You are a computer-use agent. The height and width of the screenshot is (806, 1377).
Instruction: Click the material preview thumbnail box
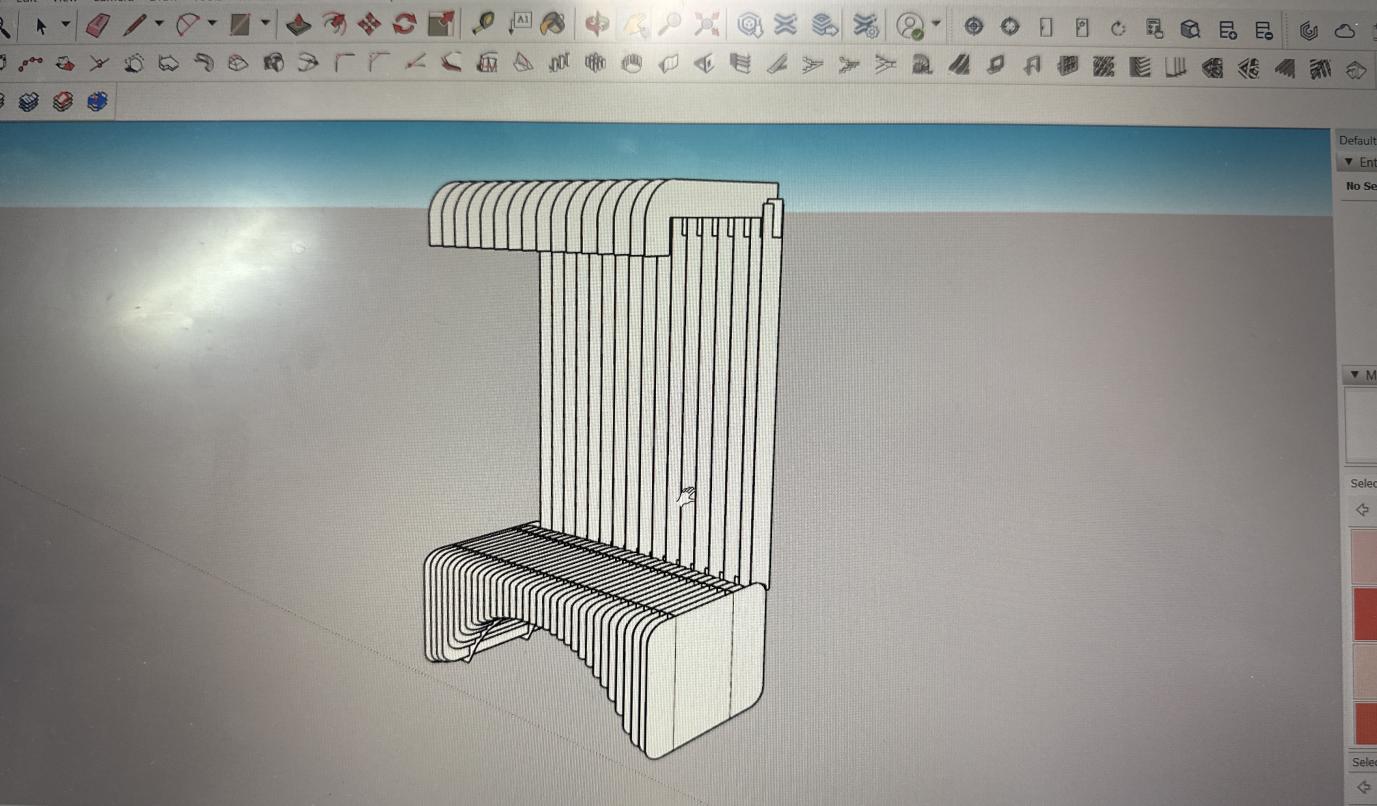pyautogui.click(x=1361, y=426)
